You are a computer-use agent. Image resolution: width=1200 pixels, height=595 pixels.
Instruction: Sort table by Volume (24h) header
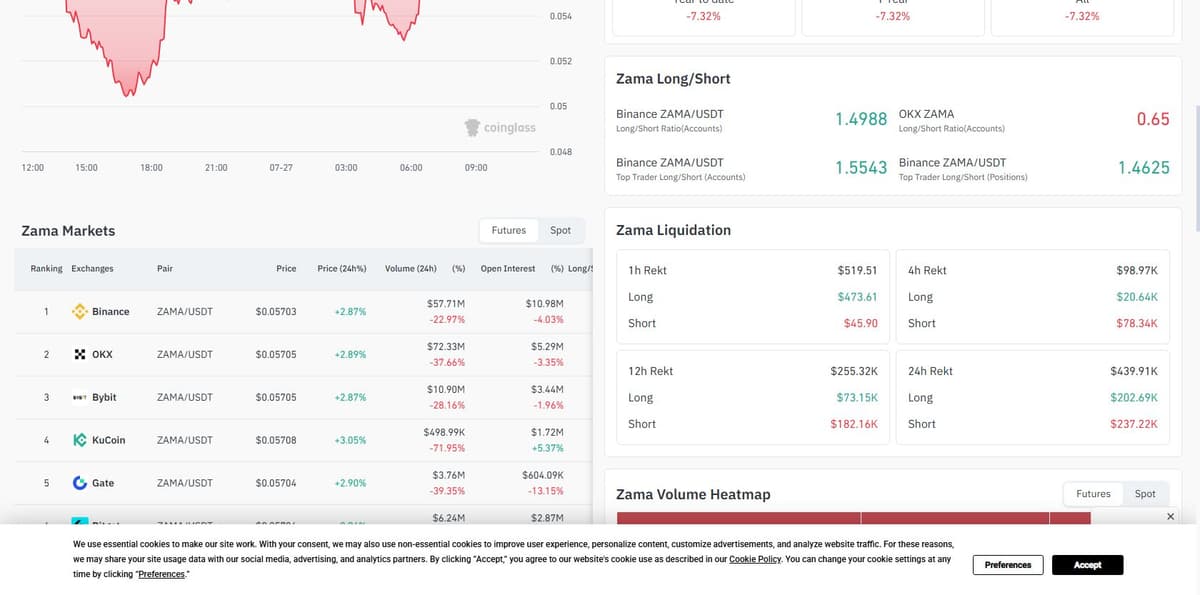click(x=411, y=269)
